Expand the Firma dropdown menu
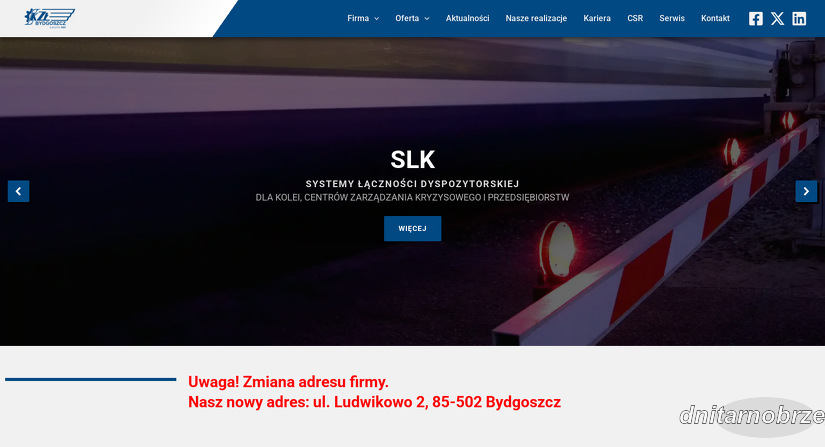This screenshot has width=825, height=447. 363,18
